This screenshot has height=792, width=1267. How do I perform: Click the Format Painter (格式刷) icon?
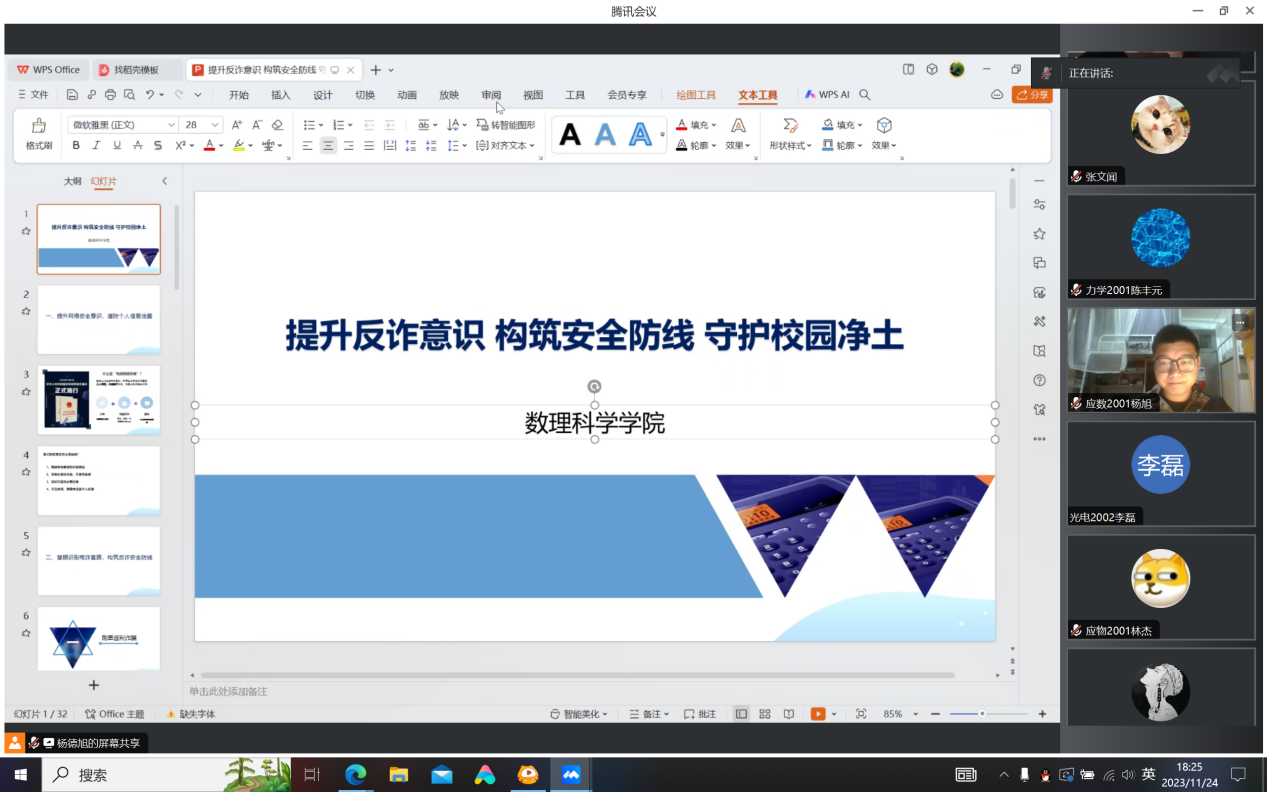(39, 134)
